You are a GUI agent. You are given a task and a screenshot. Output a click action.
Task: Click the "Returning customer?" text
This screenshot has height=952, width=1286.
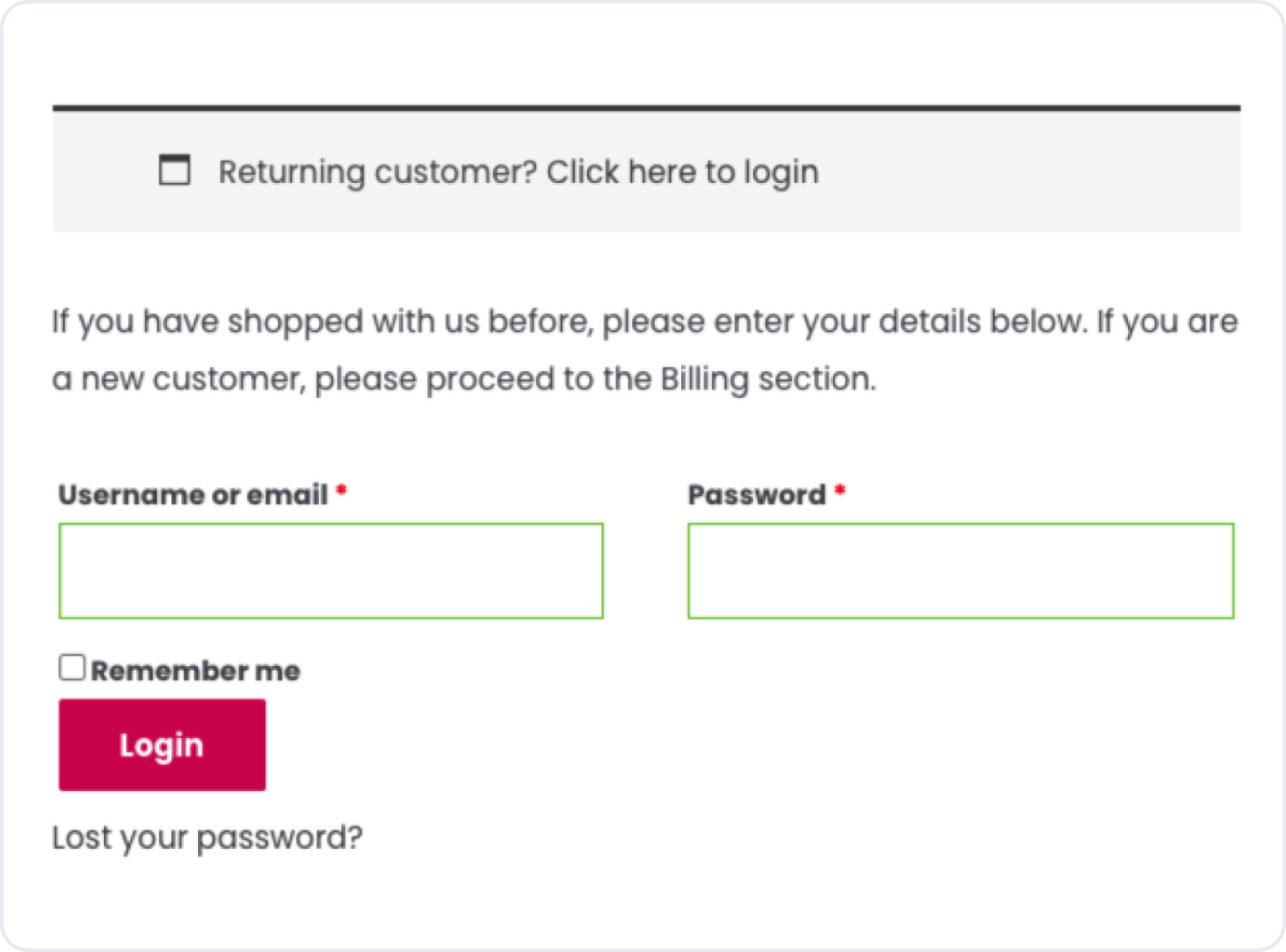coord(377,172)
